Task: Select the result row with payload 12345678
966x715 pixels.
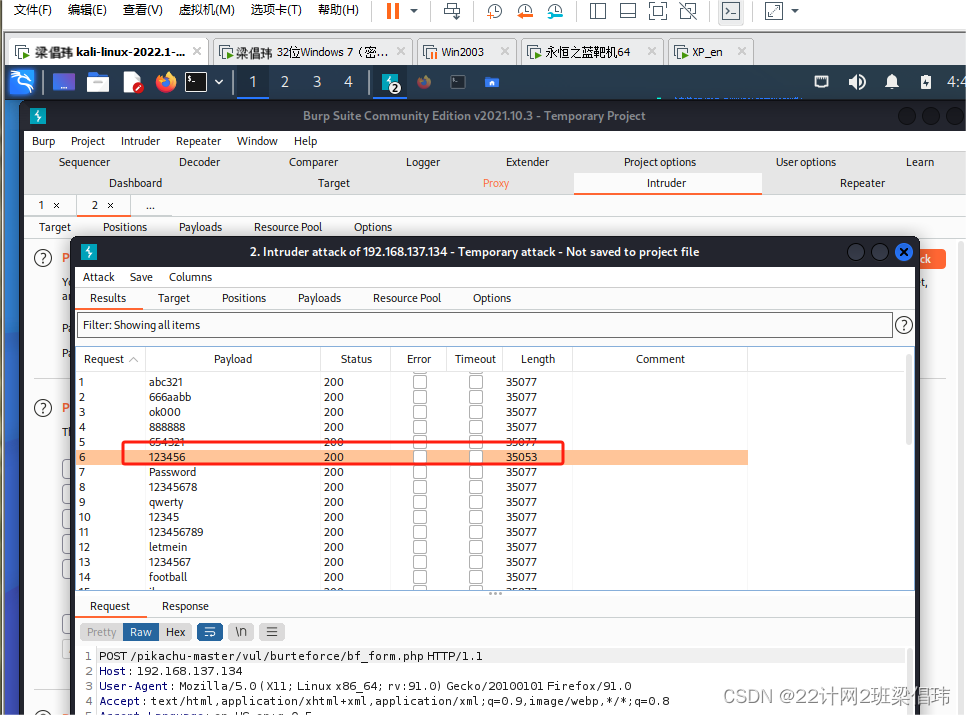Action: pyautogui.click(x=412, y=487)
